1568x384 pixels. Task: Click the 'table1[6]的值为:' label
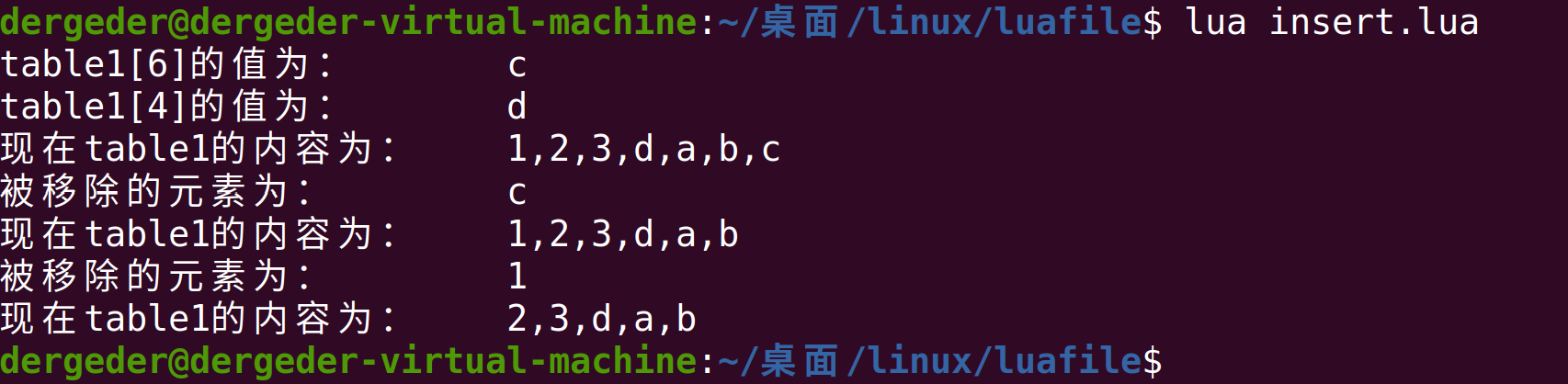167,64
